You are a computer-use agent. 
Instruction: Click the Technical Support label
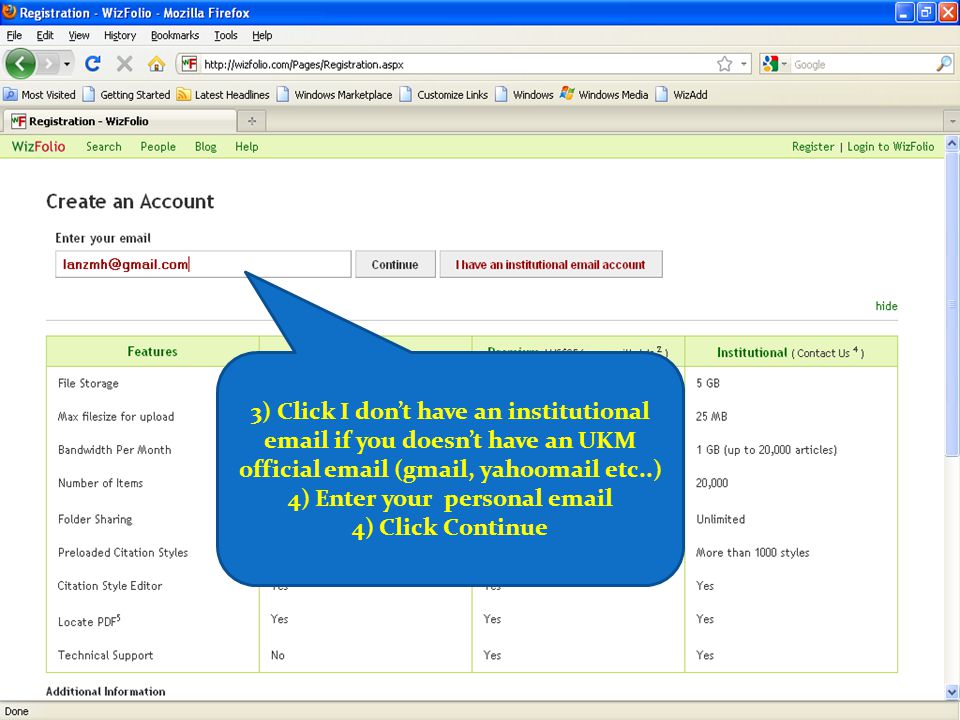(105, 655)
